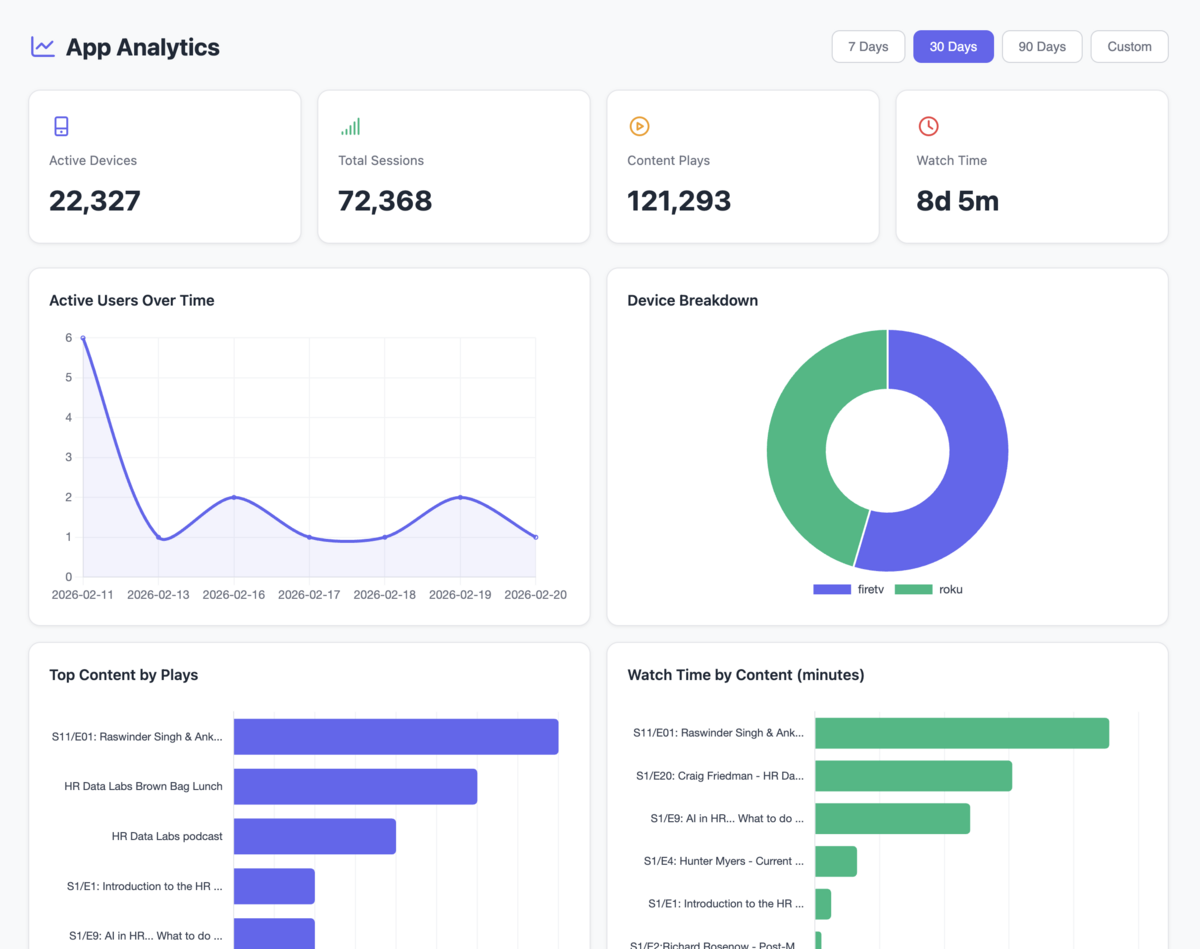1200x949 pixels.
Task: Switch to the 30 Days tab
Action: pyautogui.click(x=952, y=46)
